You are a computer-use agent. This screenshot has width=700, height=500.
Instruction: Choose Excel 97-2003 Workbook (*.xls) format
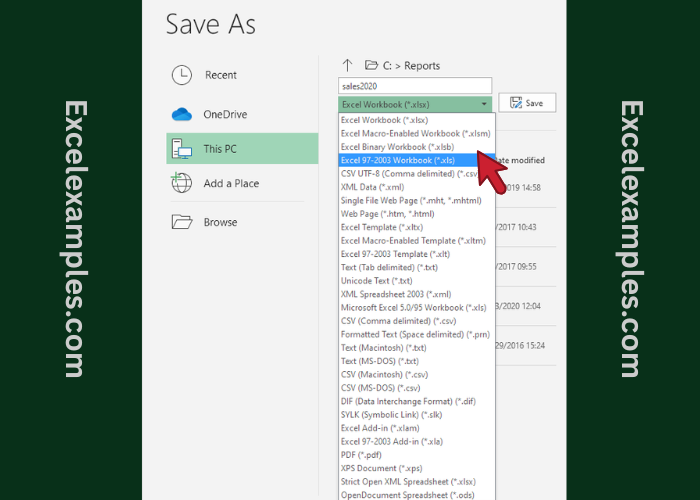[398, 160]
